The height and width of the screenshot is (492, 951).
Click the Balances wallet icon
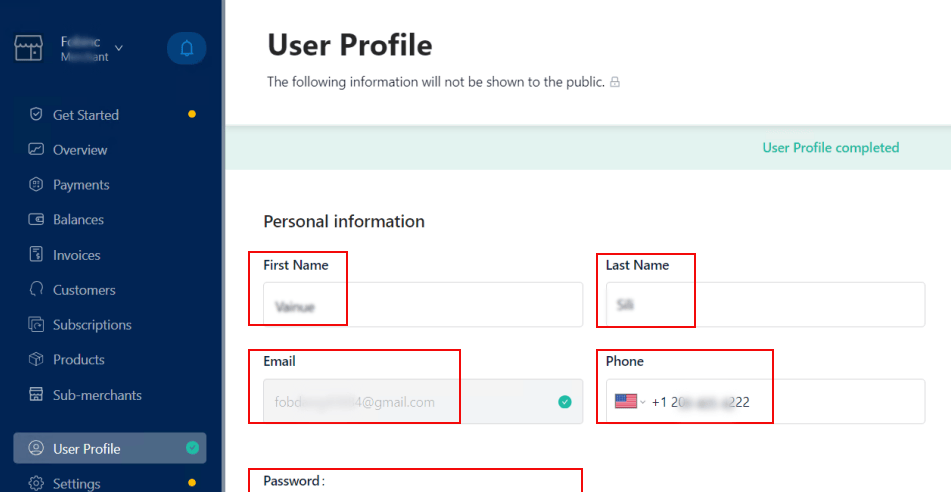coord(36,219)
